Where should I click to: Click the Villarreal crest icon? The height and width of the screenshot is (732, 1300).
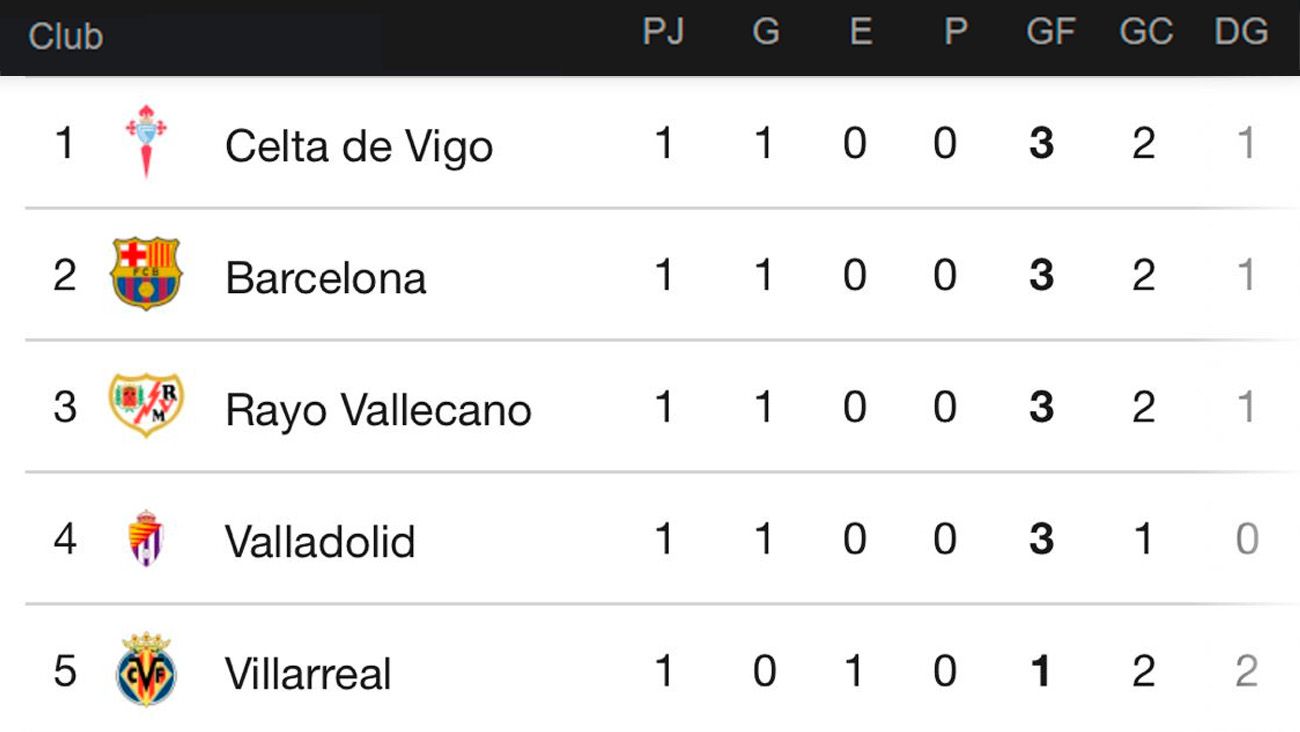point(146,670)
